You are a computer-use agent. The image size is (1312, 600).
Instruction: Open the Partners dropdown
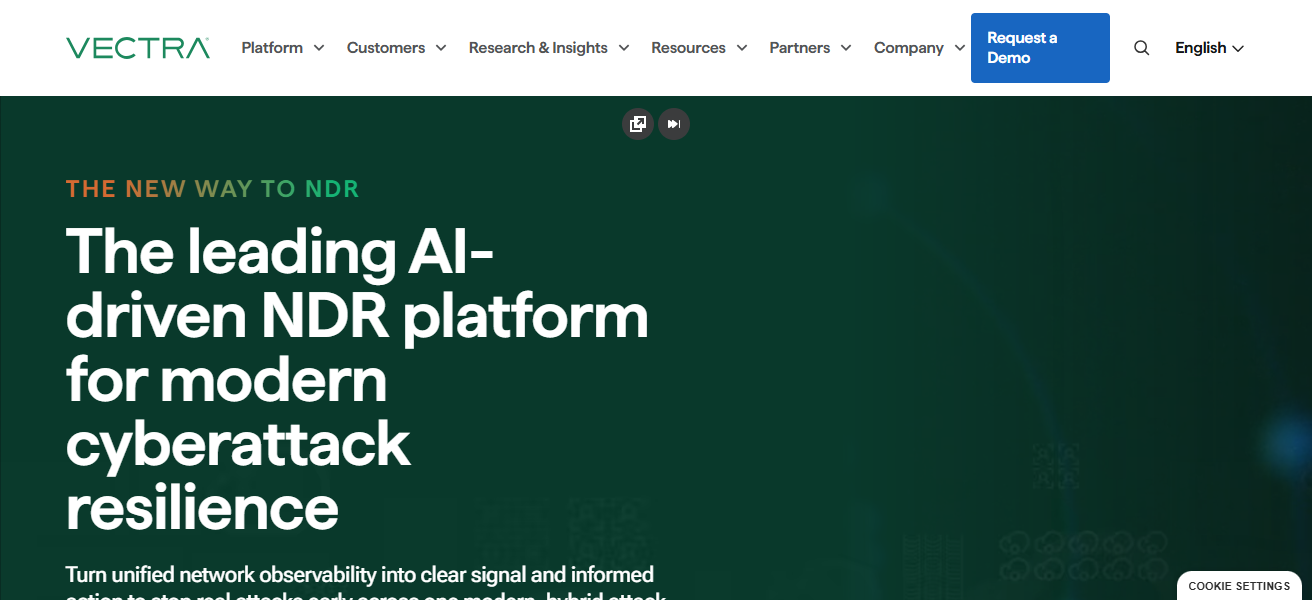[x=799, y=47]
